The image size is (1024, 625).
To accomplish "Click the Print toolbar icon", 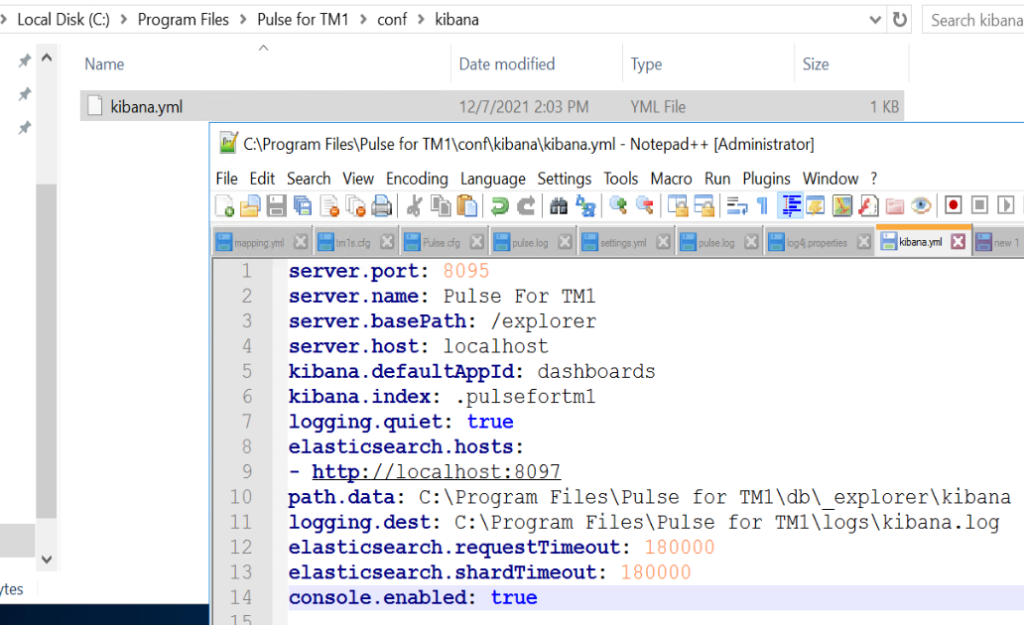I will [x=381, y=206].
